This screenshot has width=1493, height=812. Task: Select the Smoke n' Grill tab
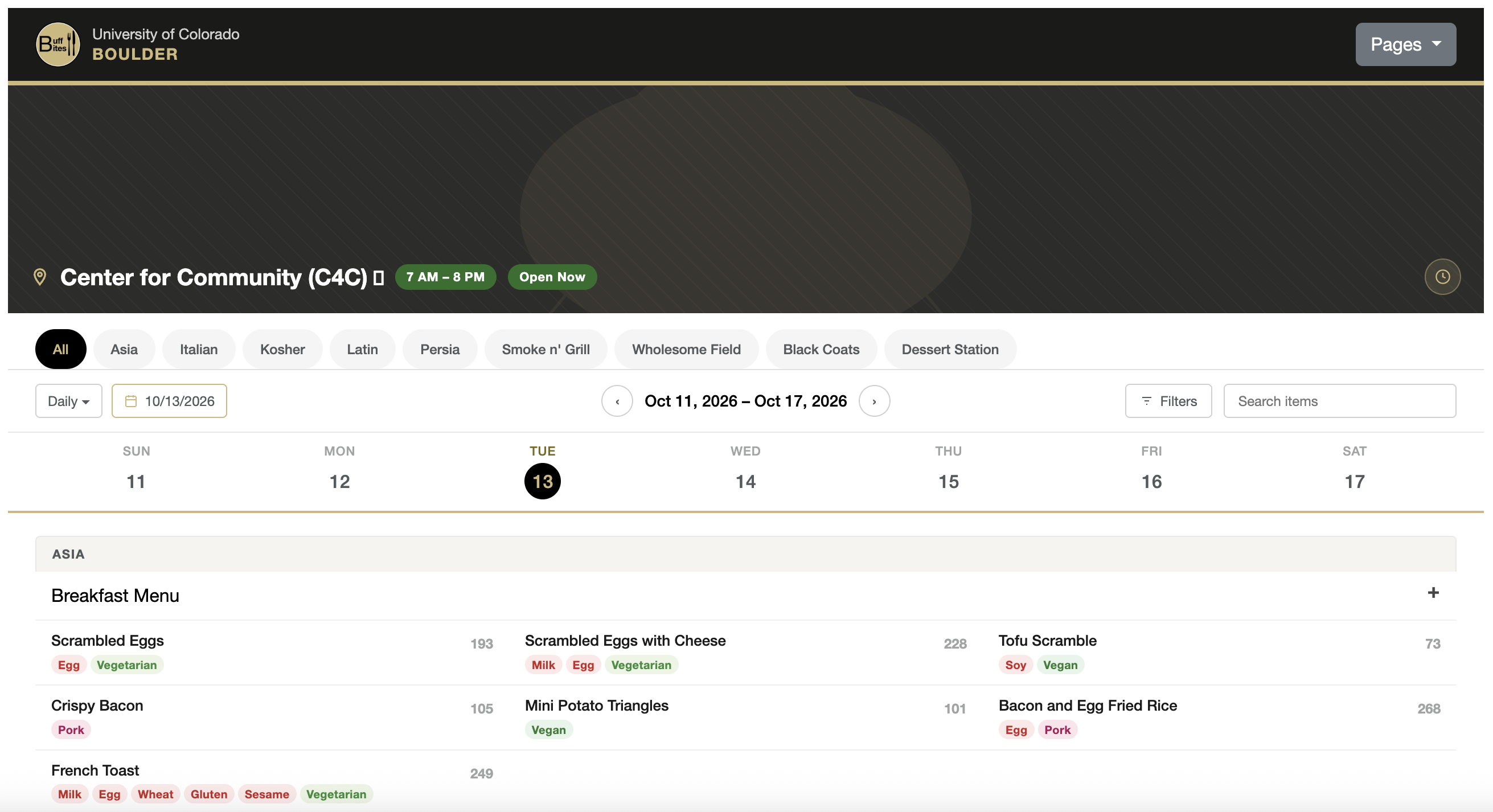[x=546, y=350]
